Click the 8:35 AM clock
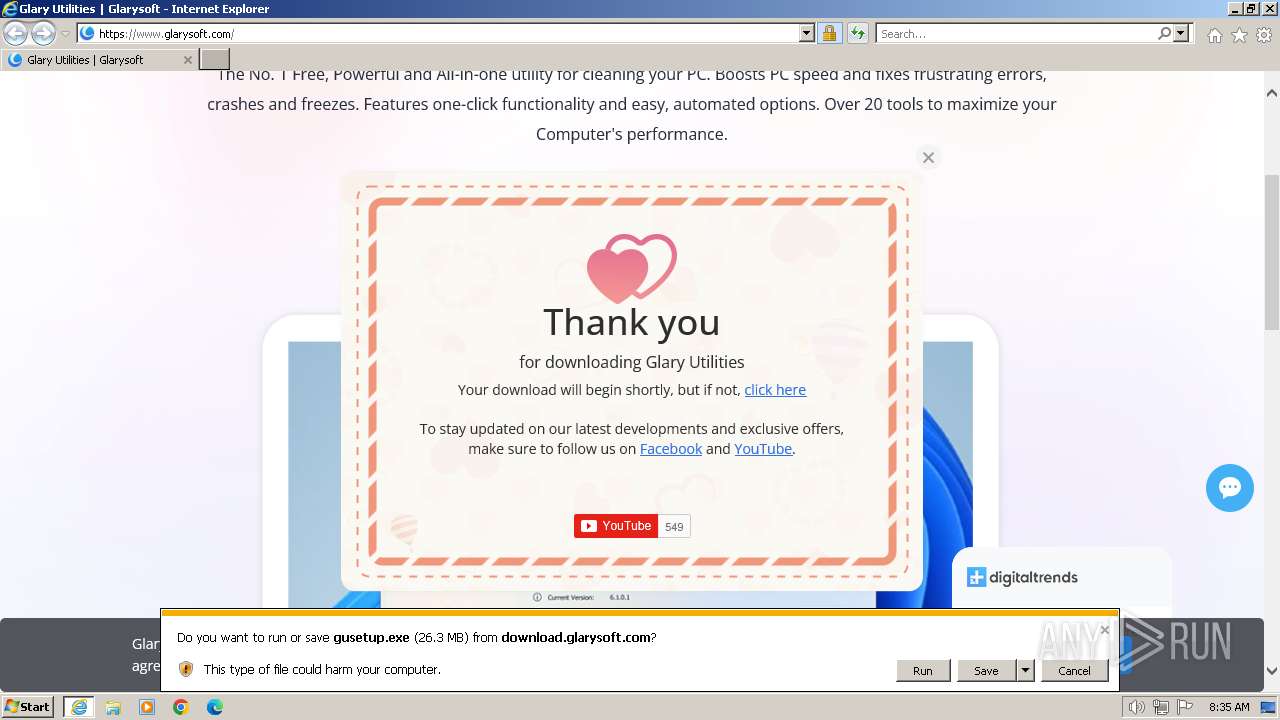Viewport: 1280px width, 720px height. click(x=1229, y=707)
